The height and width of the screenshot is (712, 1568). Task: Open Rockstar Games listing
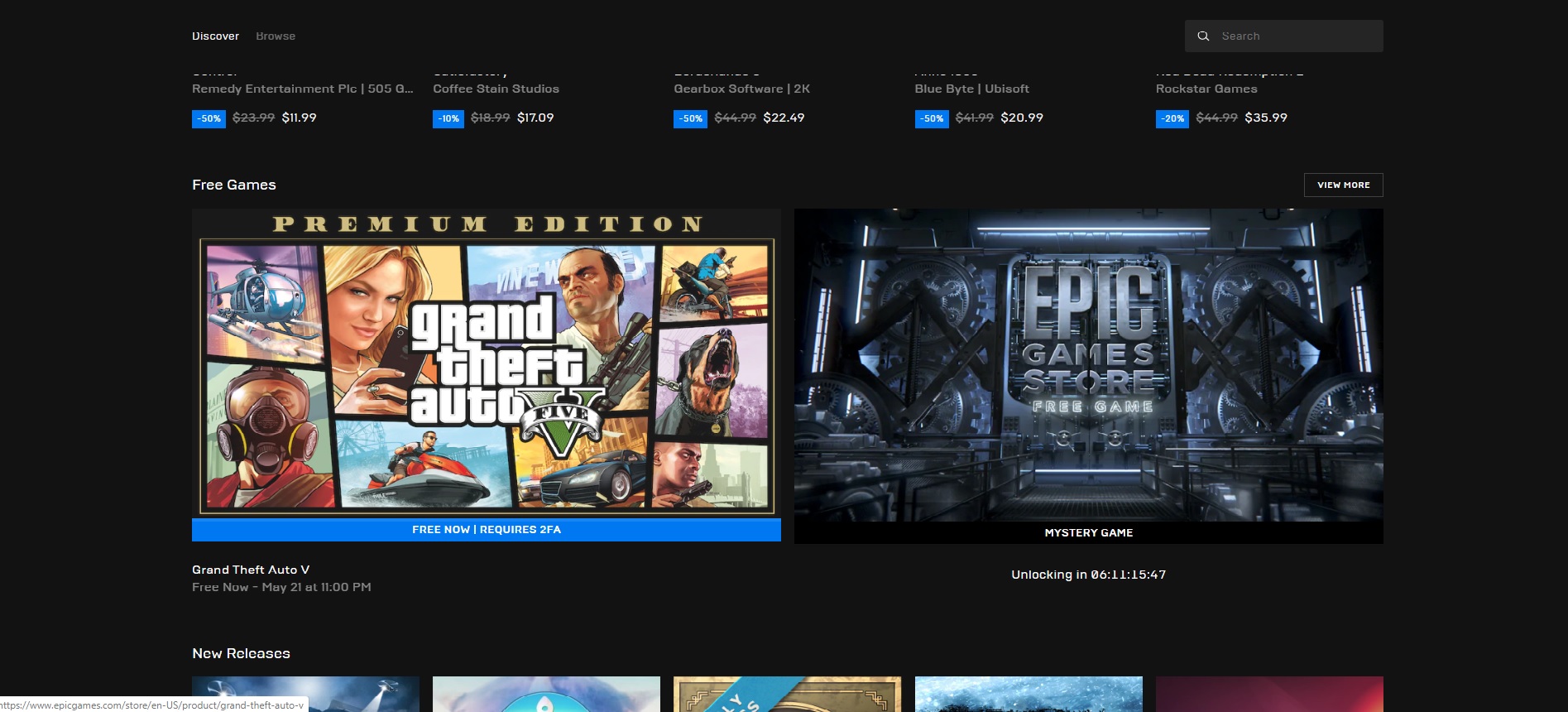(x=1206, y=89)
